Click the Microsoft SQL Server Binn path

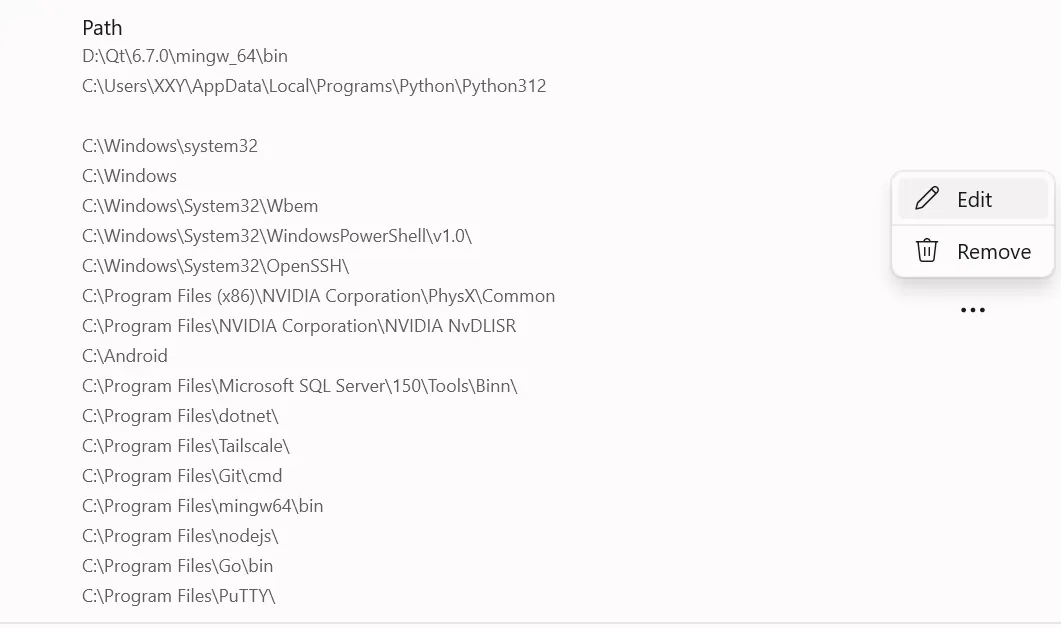[x=300, y=386]
